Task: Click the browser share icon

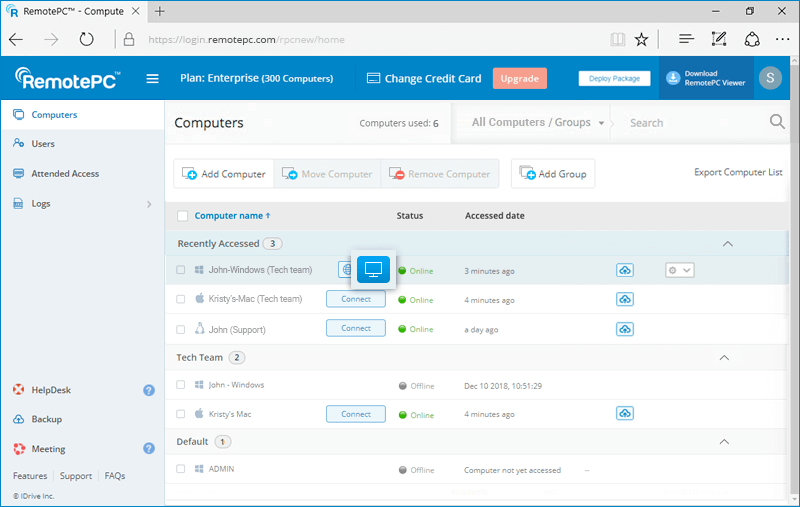Action: click(x=752, y=39)
